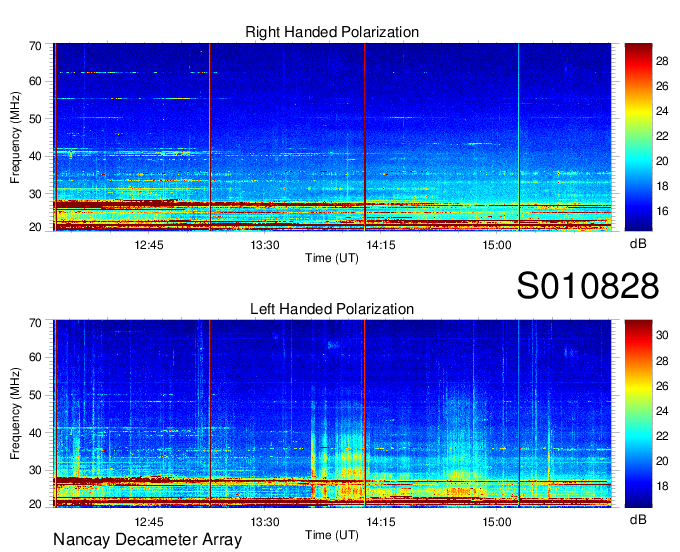Screen dimensions: 680x552
Task: Click Frequency (MHz) axis label of Left Handed plot
Action: 15,414
